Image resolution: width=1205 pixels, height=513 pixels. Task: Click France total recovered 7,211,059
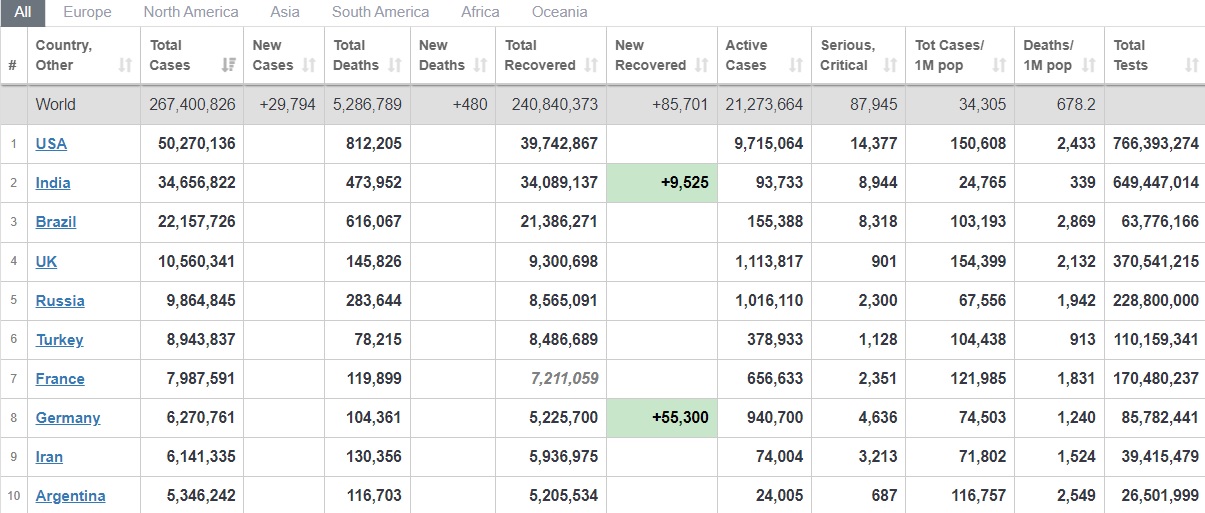tap(563, 378)
